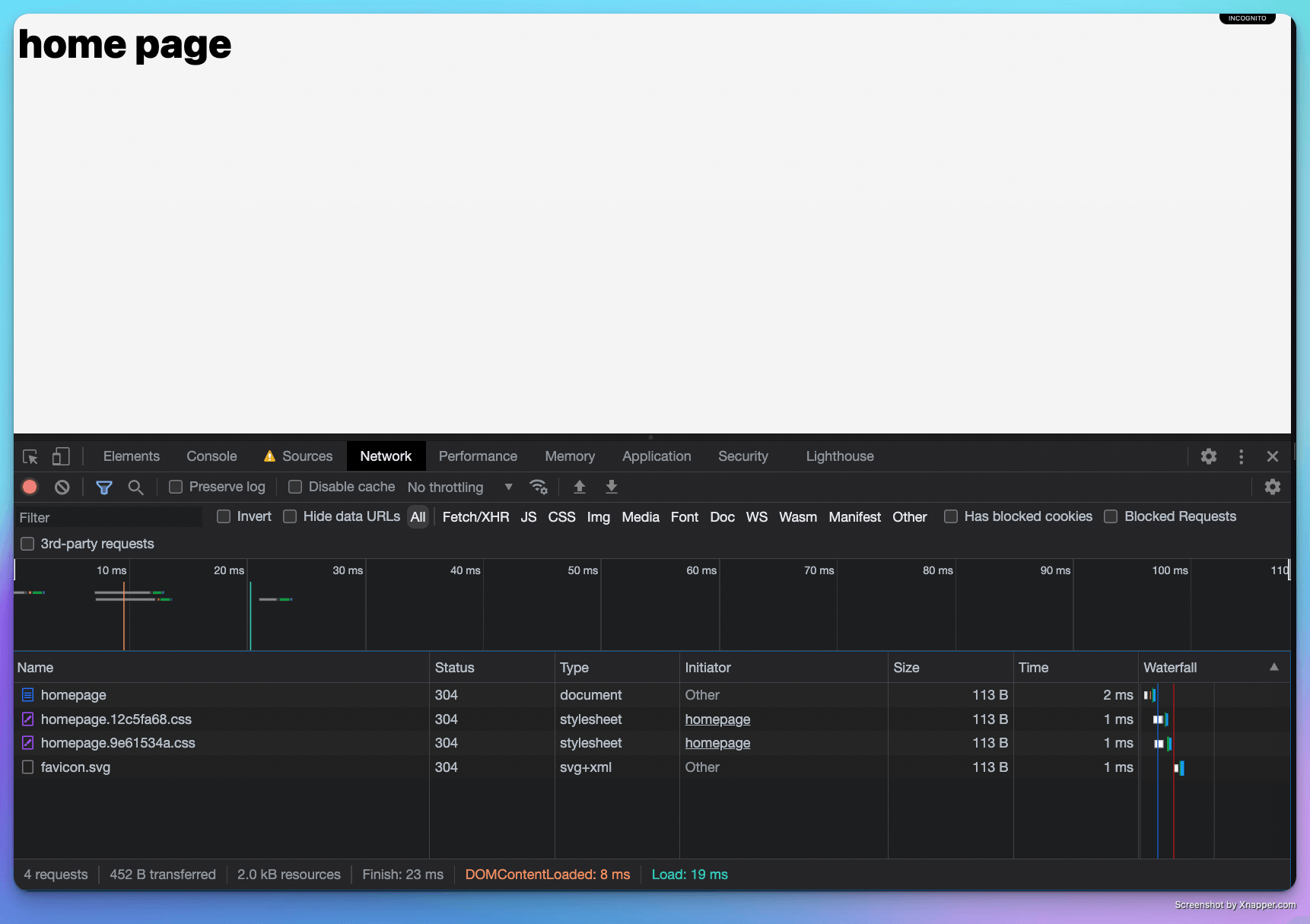1310x924 pixels.
Task: Select homepage.12c5fa68.css request
Action: (x=652, y=719)
